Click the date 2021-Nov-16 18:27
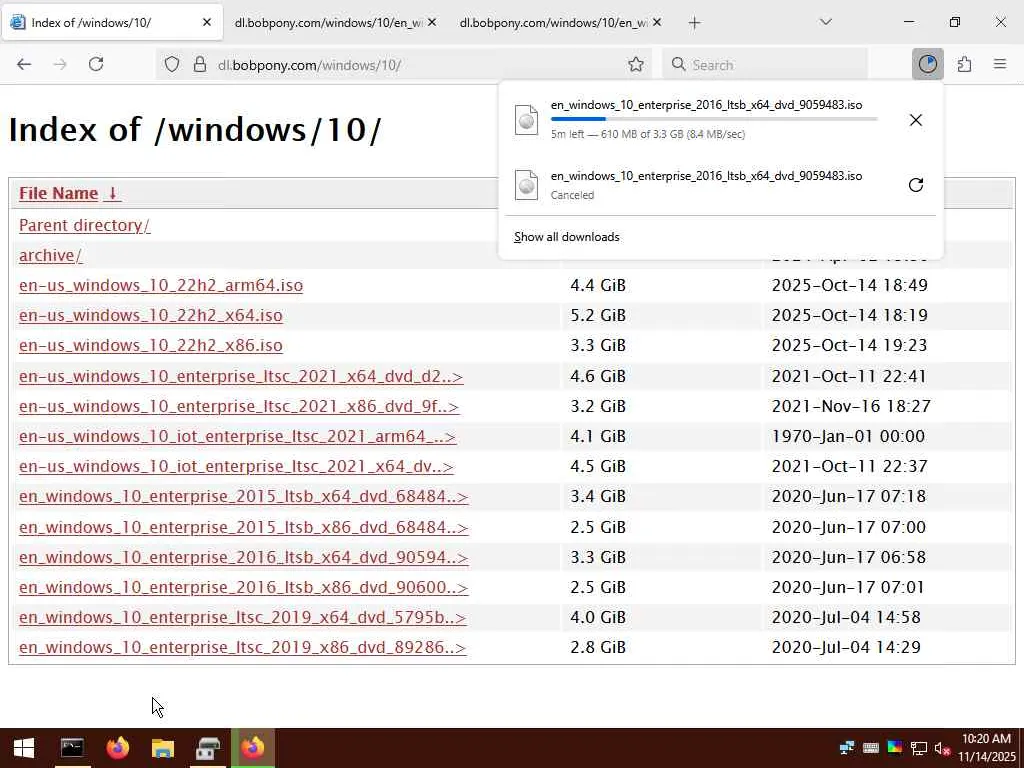Screen dimensions: 1024x768 click(851, 406)
